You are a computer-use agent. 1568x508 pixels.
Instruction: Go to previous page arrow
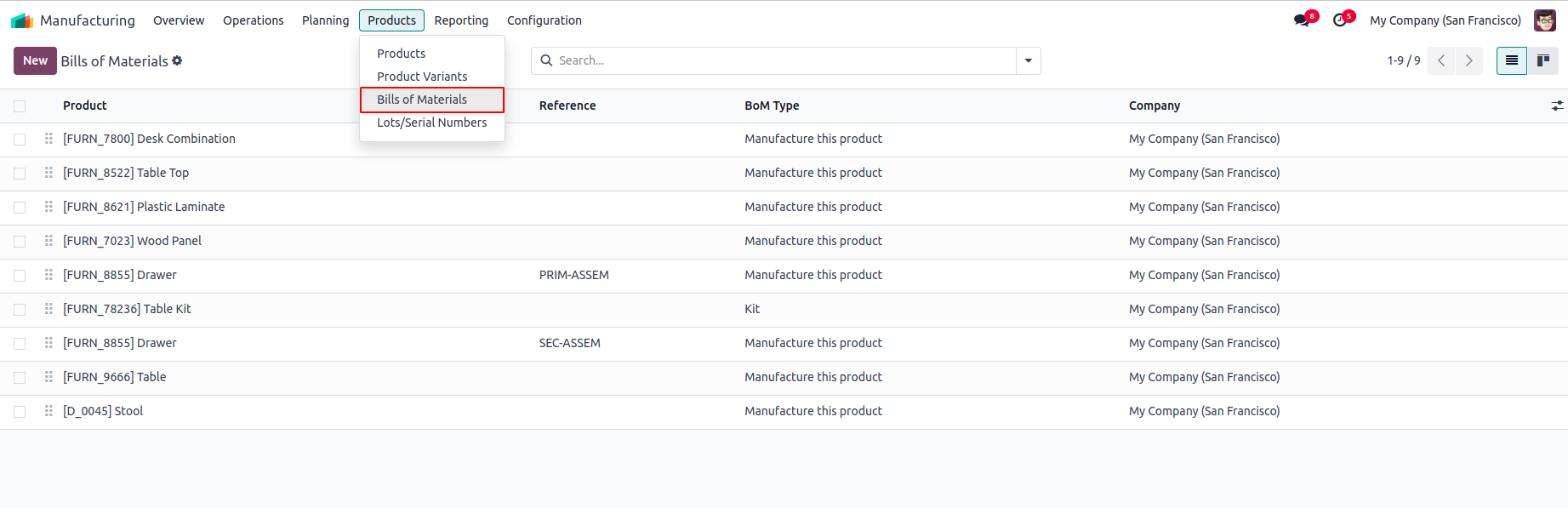tap(1441, 60)
